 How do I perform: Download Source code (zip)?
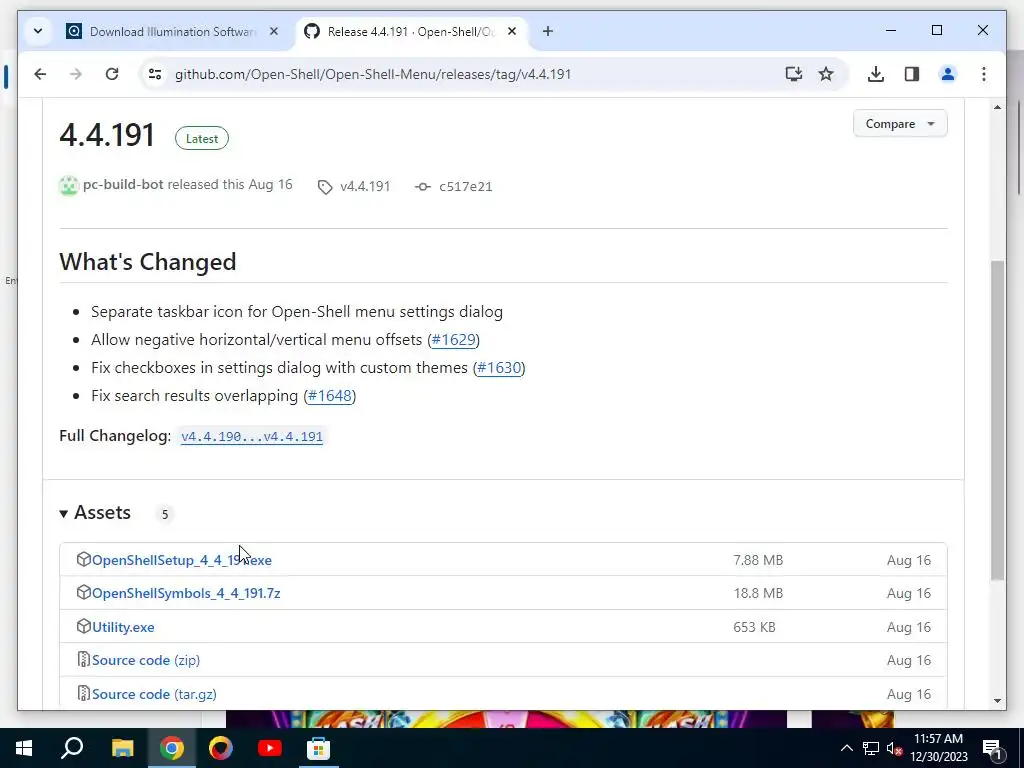[x=146, y=660]
